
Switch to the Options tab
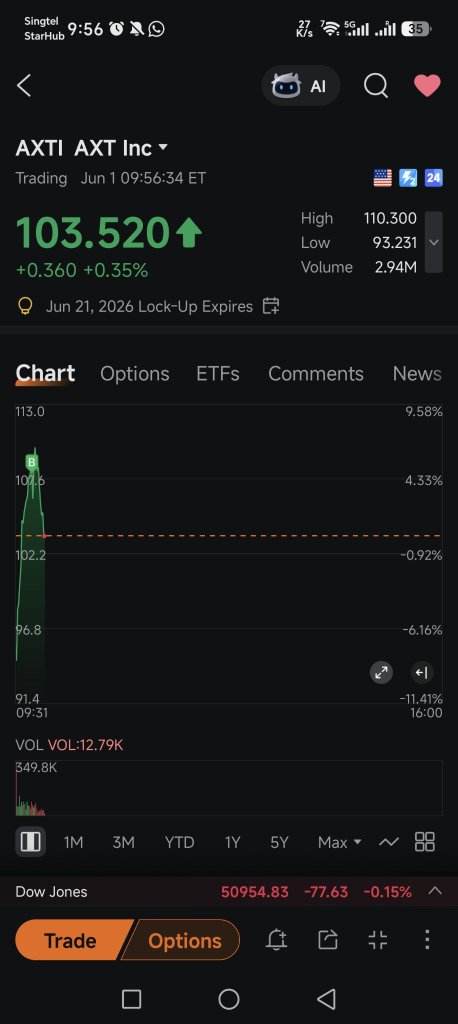[135, 374]
